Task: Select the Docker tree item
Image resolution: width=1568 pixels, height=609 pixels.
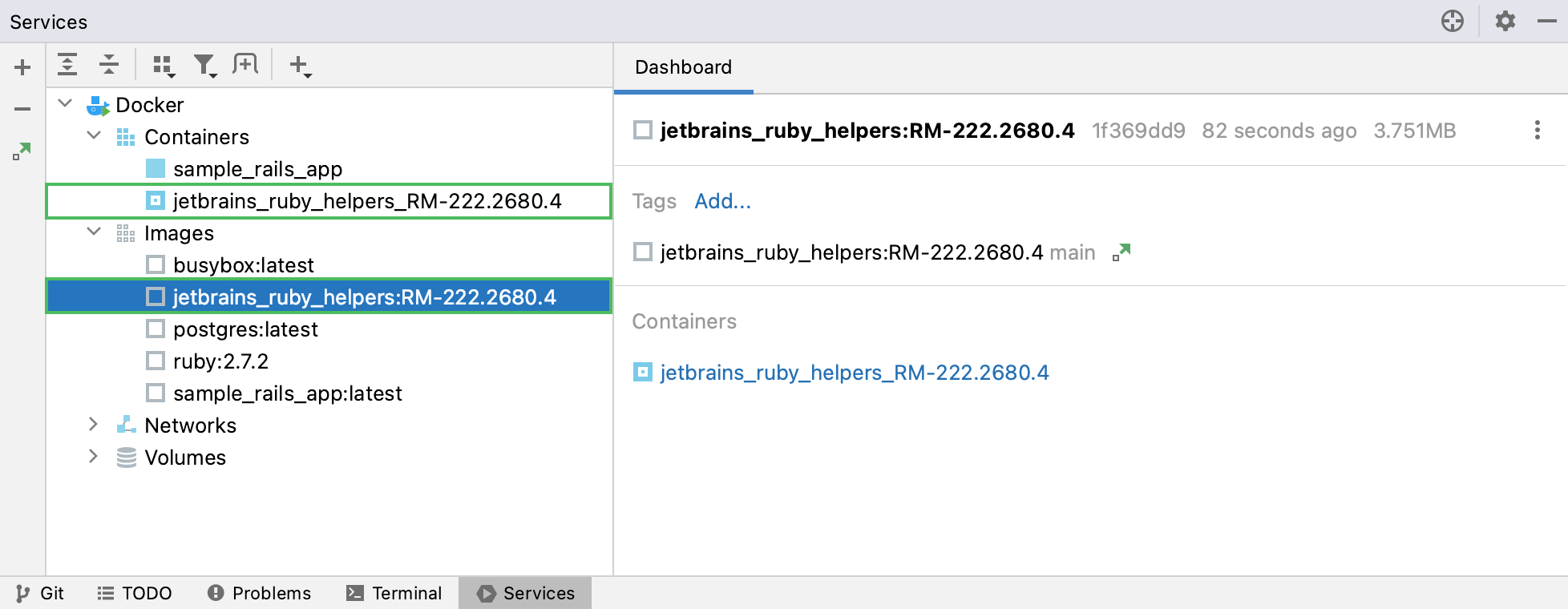Action: point(149,105)
